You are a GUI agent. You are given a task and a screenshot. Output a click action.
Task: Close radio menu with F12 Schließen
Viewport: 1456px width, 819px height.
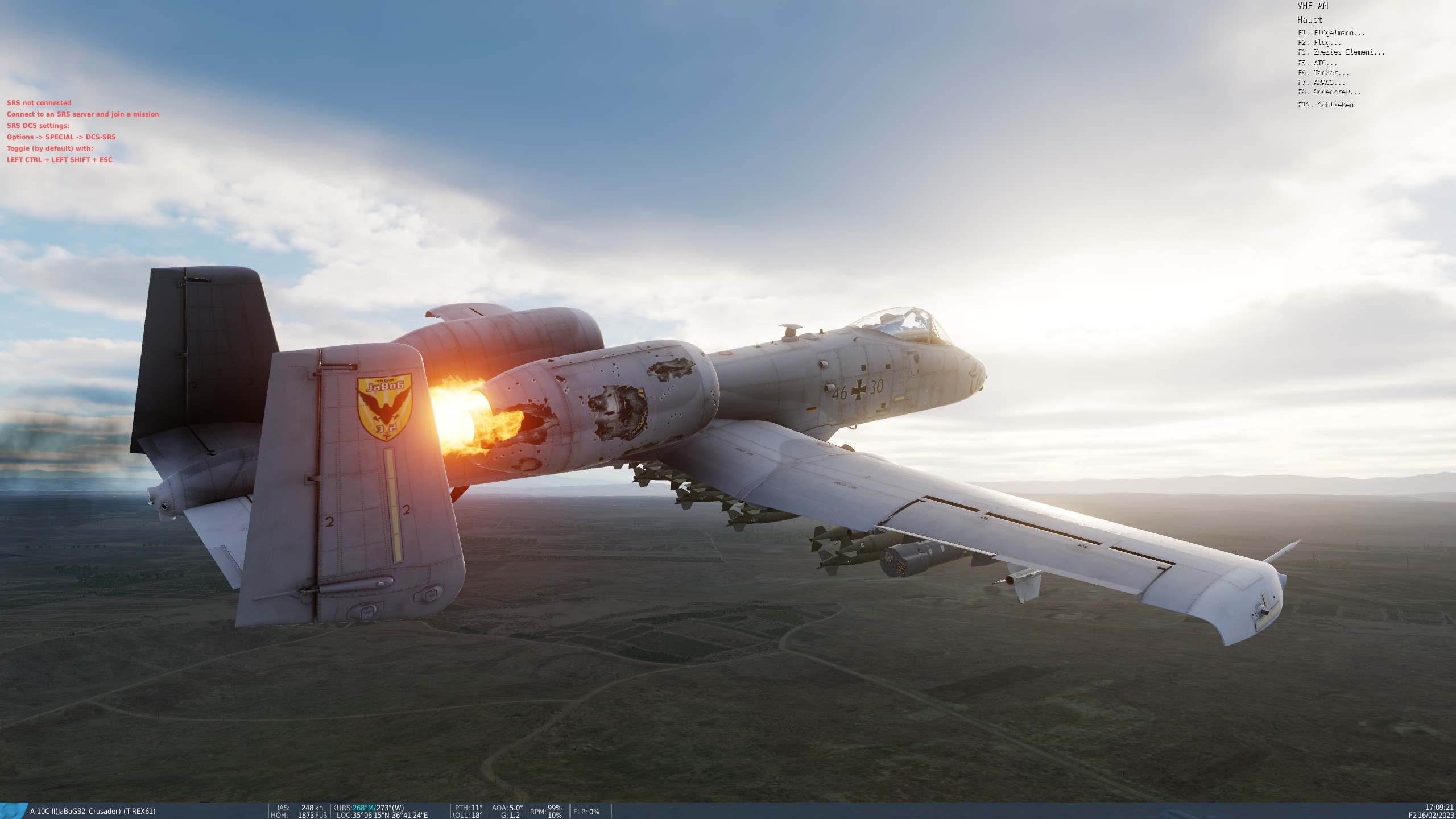[x=1325, y=105]
